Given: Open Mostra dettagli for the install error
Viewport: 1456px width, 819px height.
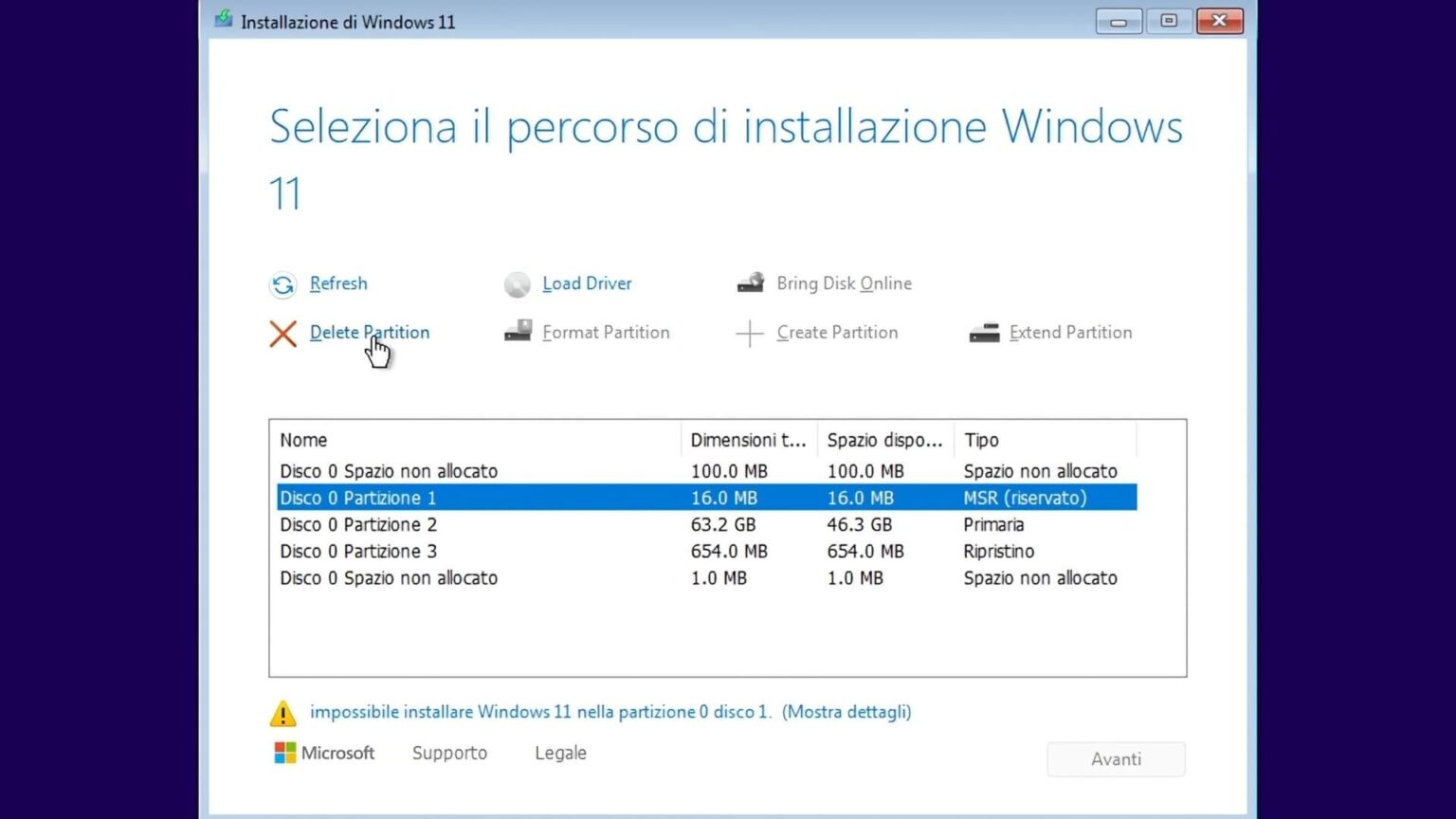Looking at the screenshot, I should pos(846,712).
